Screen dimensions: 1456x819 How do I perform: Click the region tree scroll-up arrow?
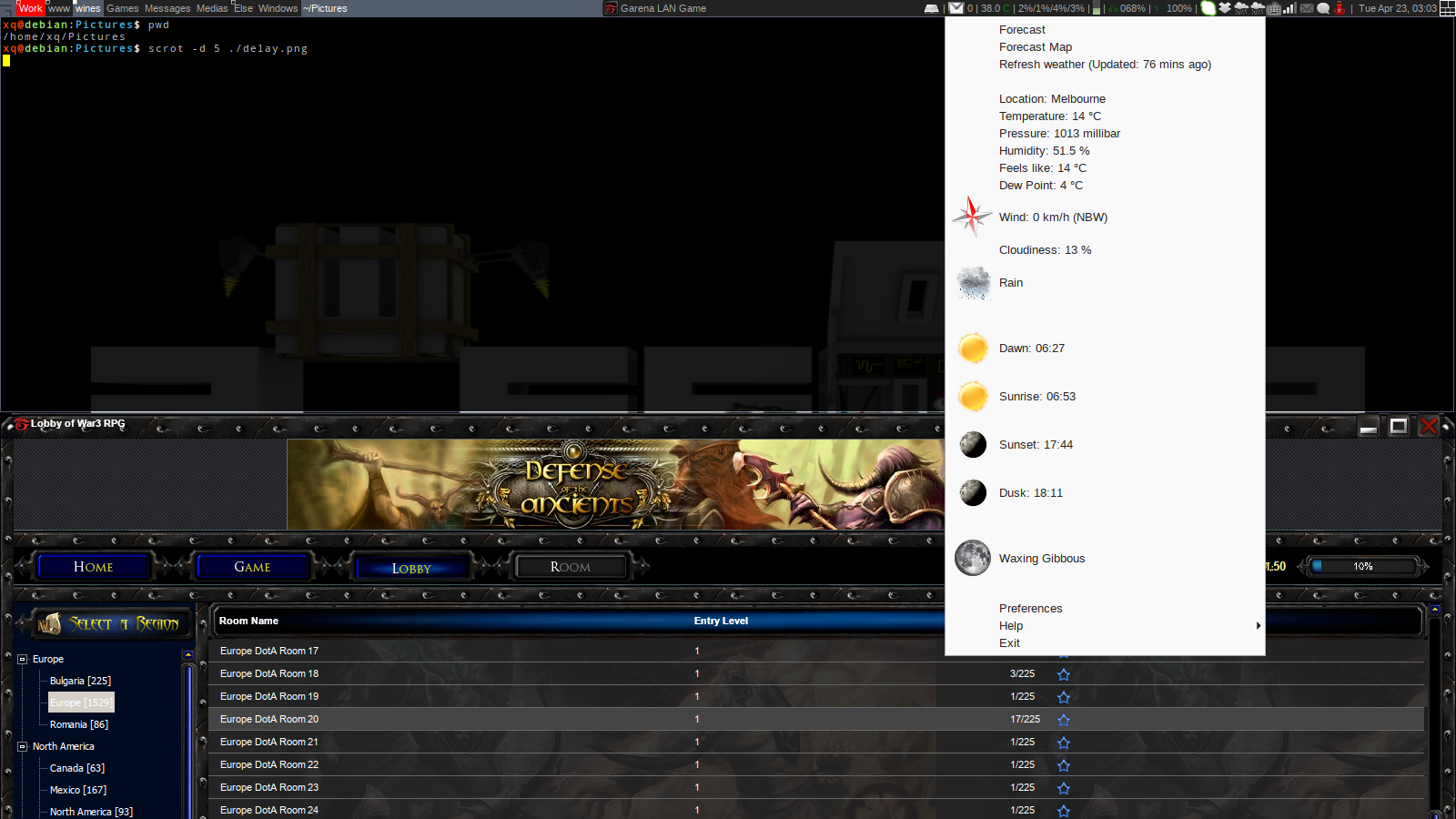188,655
